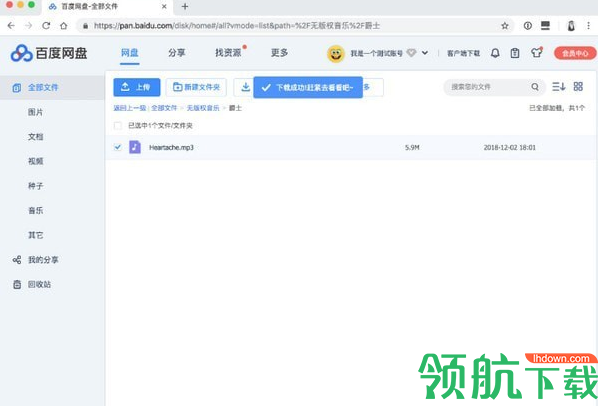Click 无版权音乐 breadcrumb link
Image resolution: width=598 pixels, height=406 pixels.
pos(203,108)
